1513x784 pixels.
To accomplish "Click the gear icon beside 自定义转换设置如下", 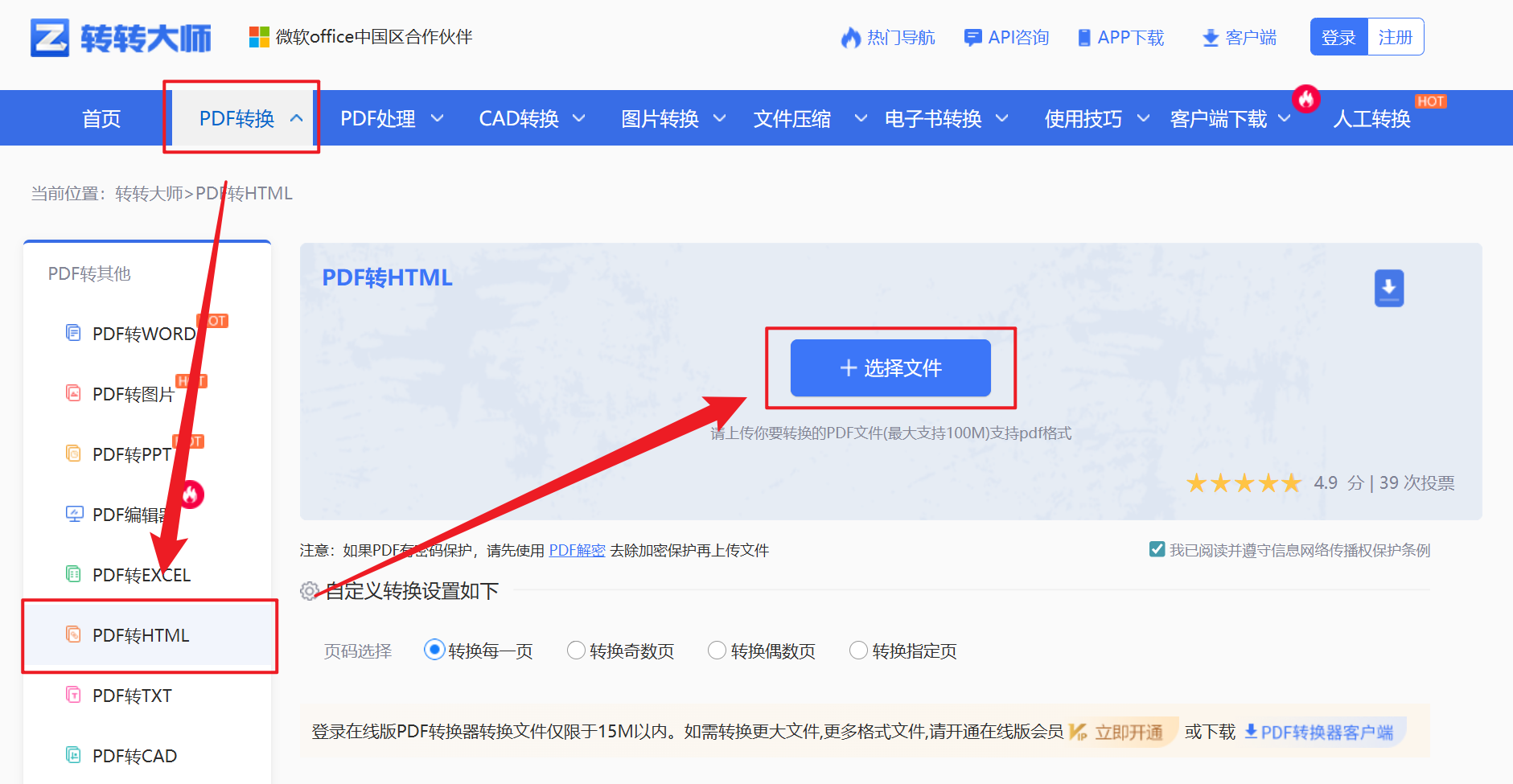I will coord(308,591).
